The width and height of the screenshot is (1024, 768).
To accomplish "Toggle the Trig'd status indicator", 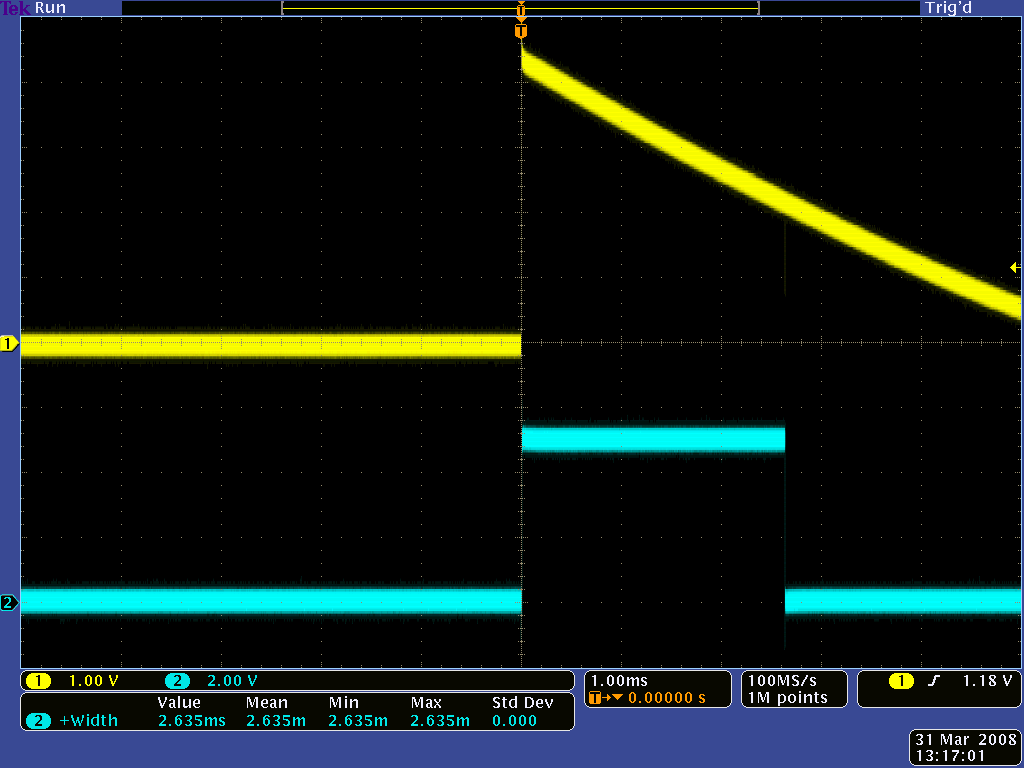I will 947,8.
